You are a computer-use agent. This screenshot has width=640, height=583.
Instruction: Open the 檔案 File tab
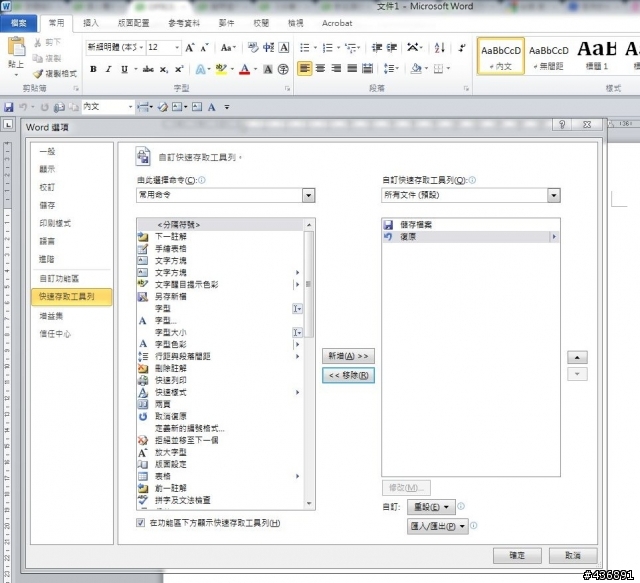[18, 23]
